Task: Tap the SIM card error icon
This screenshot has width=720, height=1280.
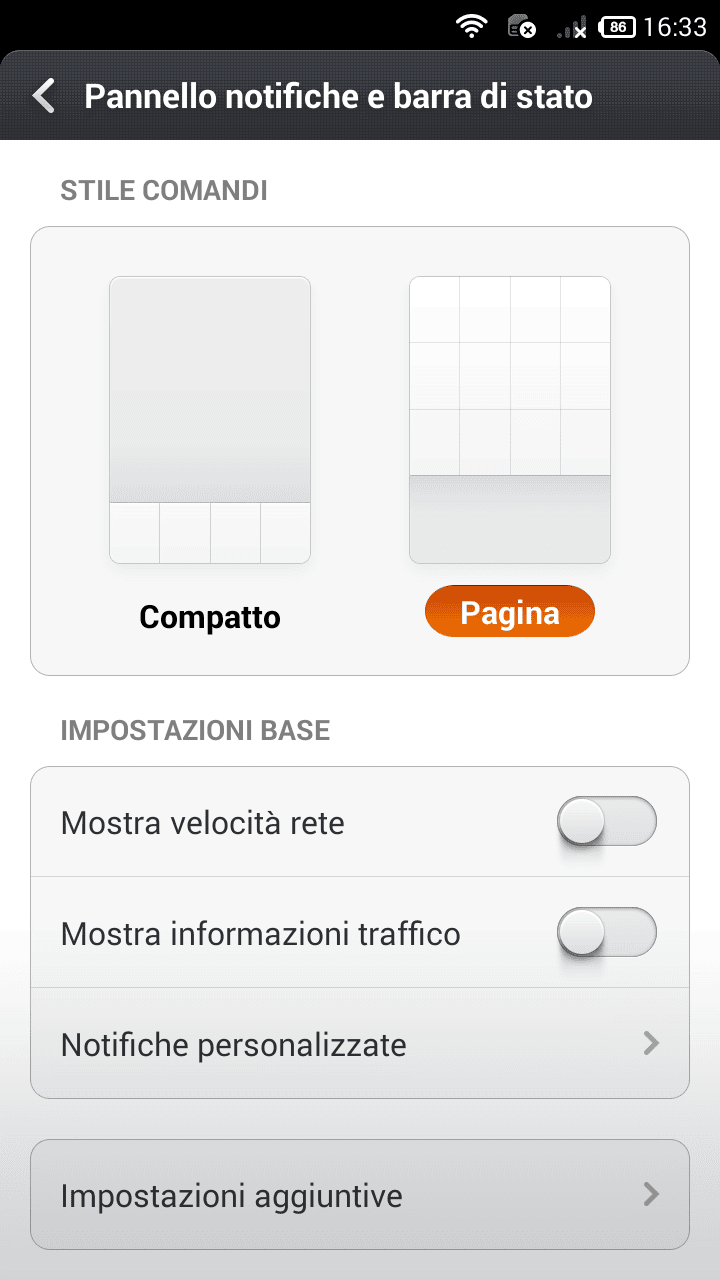Action: pyautogui.click(x=521, y=27)
